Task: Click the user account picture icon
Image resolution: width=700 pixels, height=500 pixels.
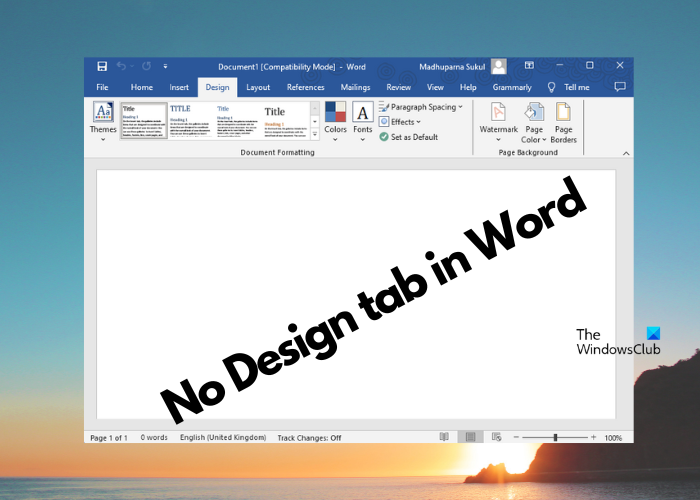Action: click(498, 66)
